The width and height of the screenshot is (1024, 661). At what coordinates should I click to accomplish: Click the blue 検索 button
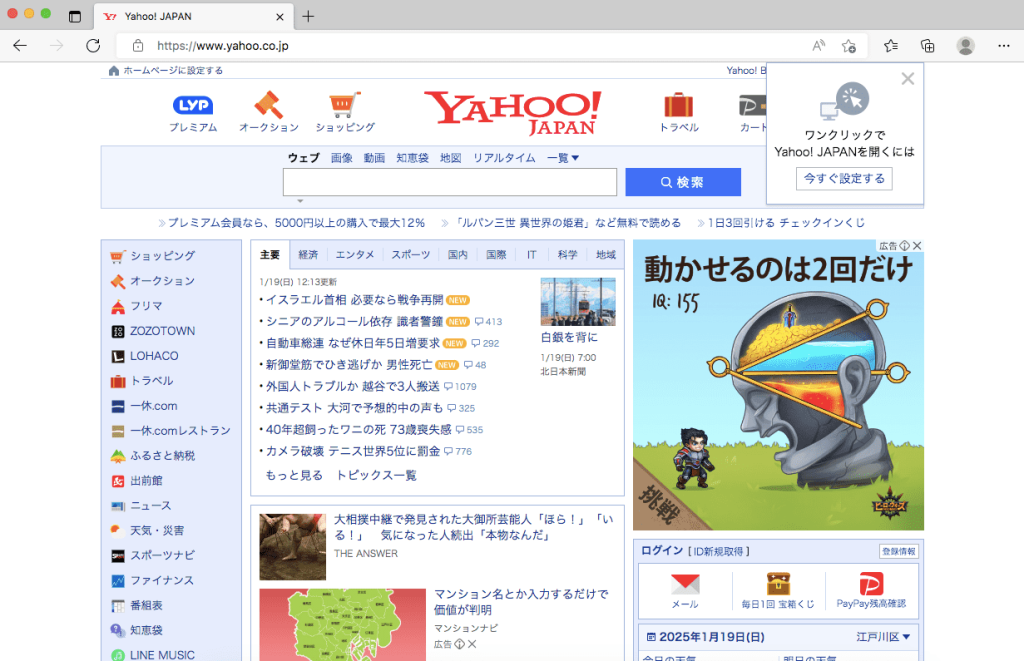pos(683,182)
